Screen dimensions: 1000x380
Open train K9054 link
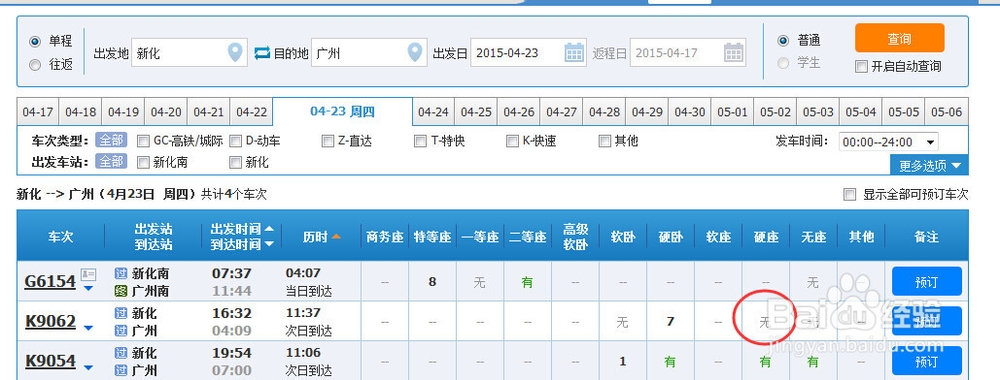click(x=50, y=361)
